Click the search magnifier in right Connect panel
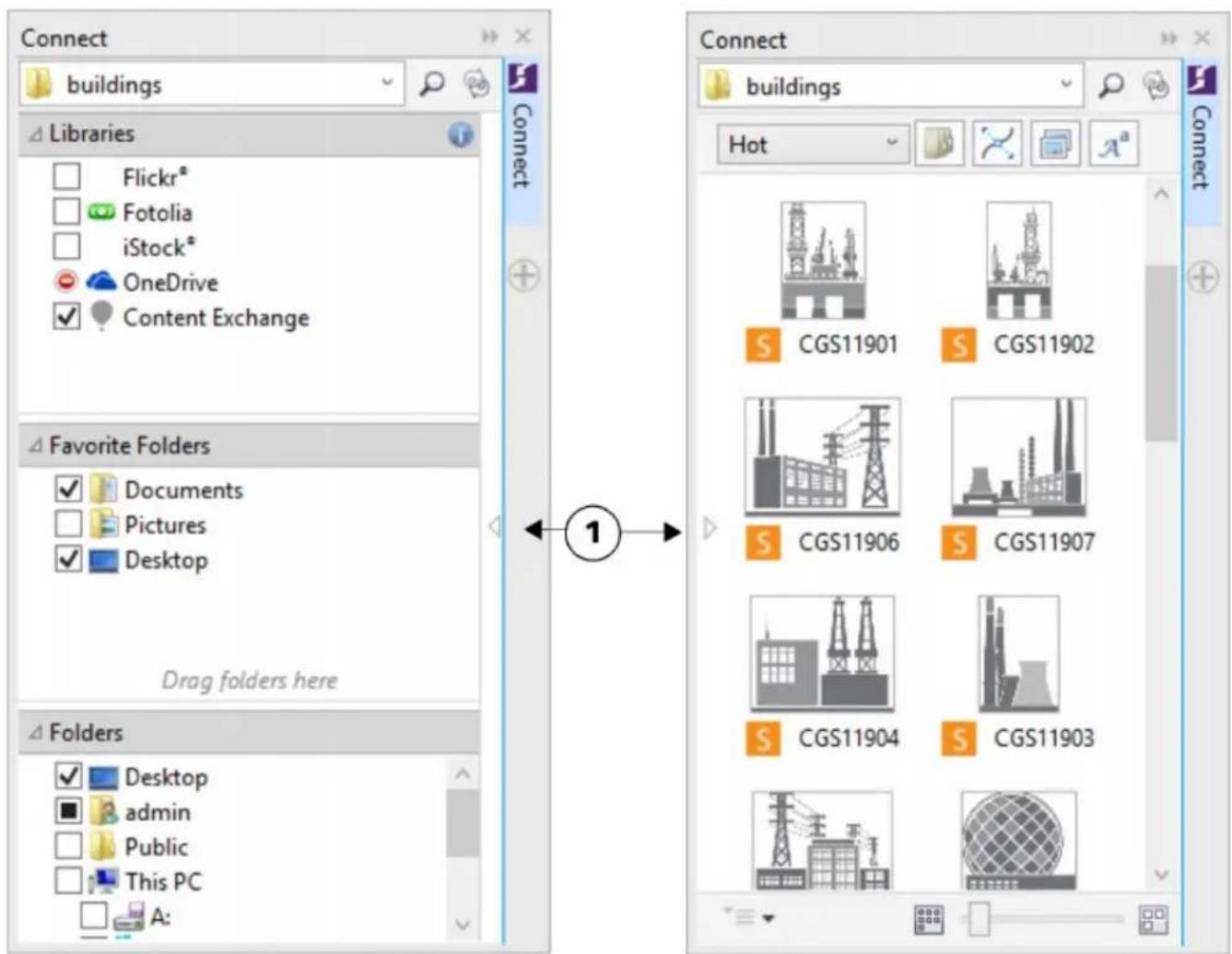The image size is (1232, 954). [1111, 86]
